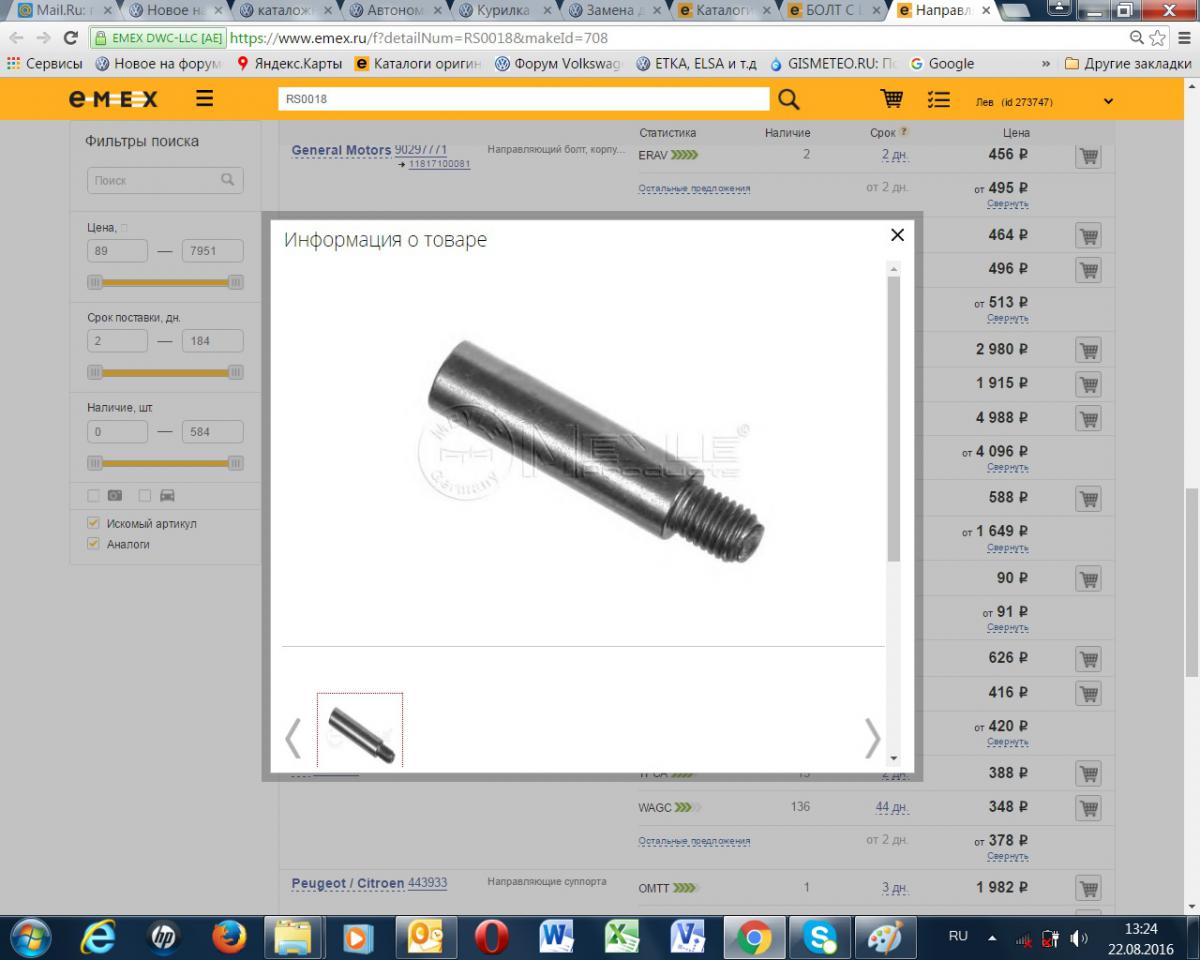Click the right handle of the Наличие slider

236,463
